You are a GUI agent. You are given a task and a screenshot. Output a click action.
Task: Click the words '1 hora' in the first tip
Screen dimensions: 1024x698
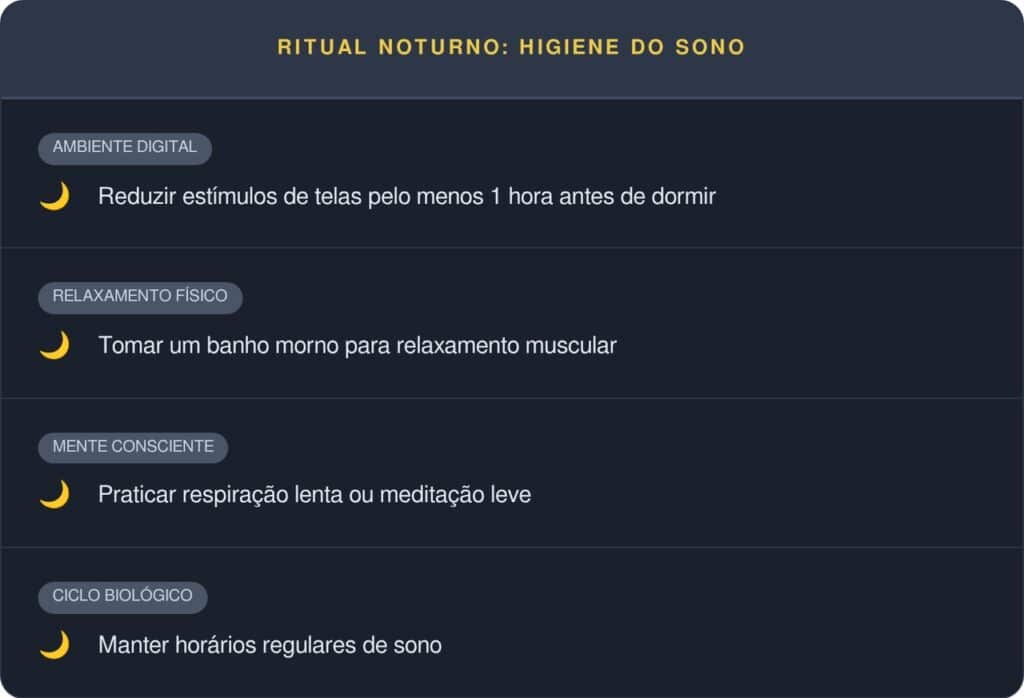coord(521,196)
